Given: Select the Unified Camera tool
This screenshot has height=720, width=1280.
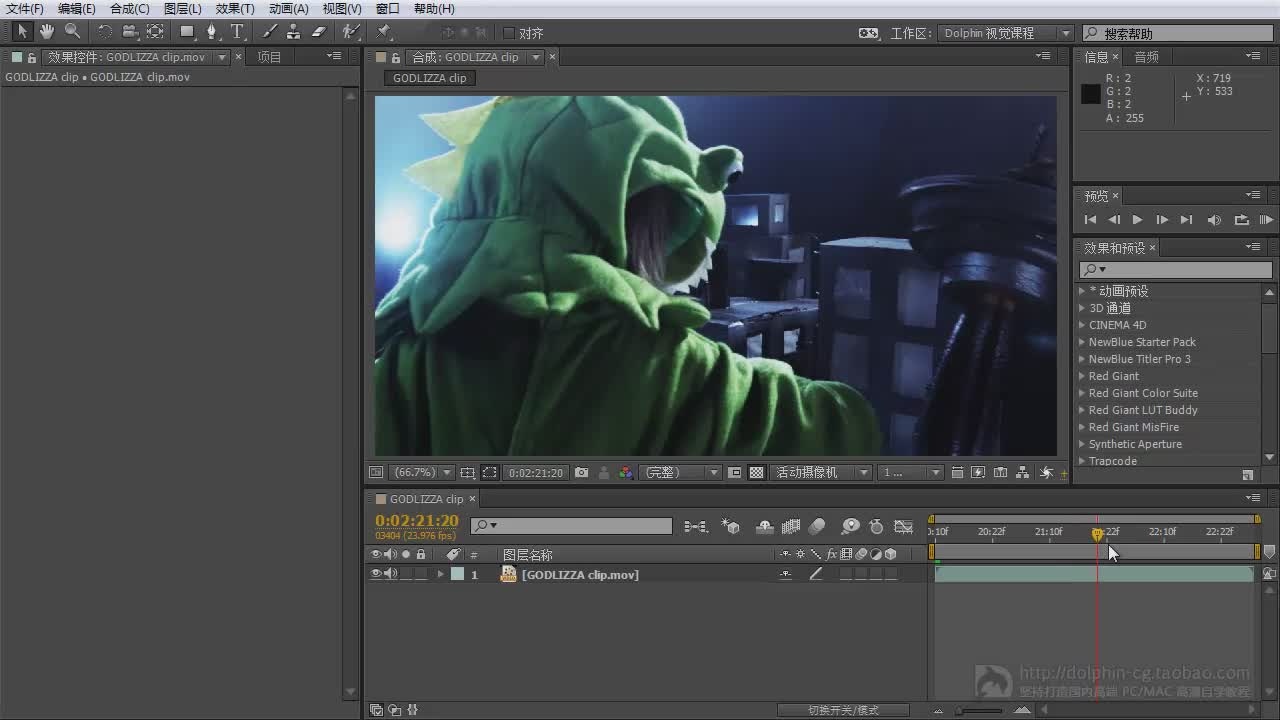Looking at the screenshot, I should (x=130, y=32).
